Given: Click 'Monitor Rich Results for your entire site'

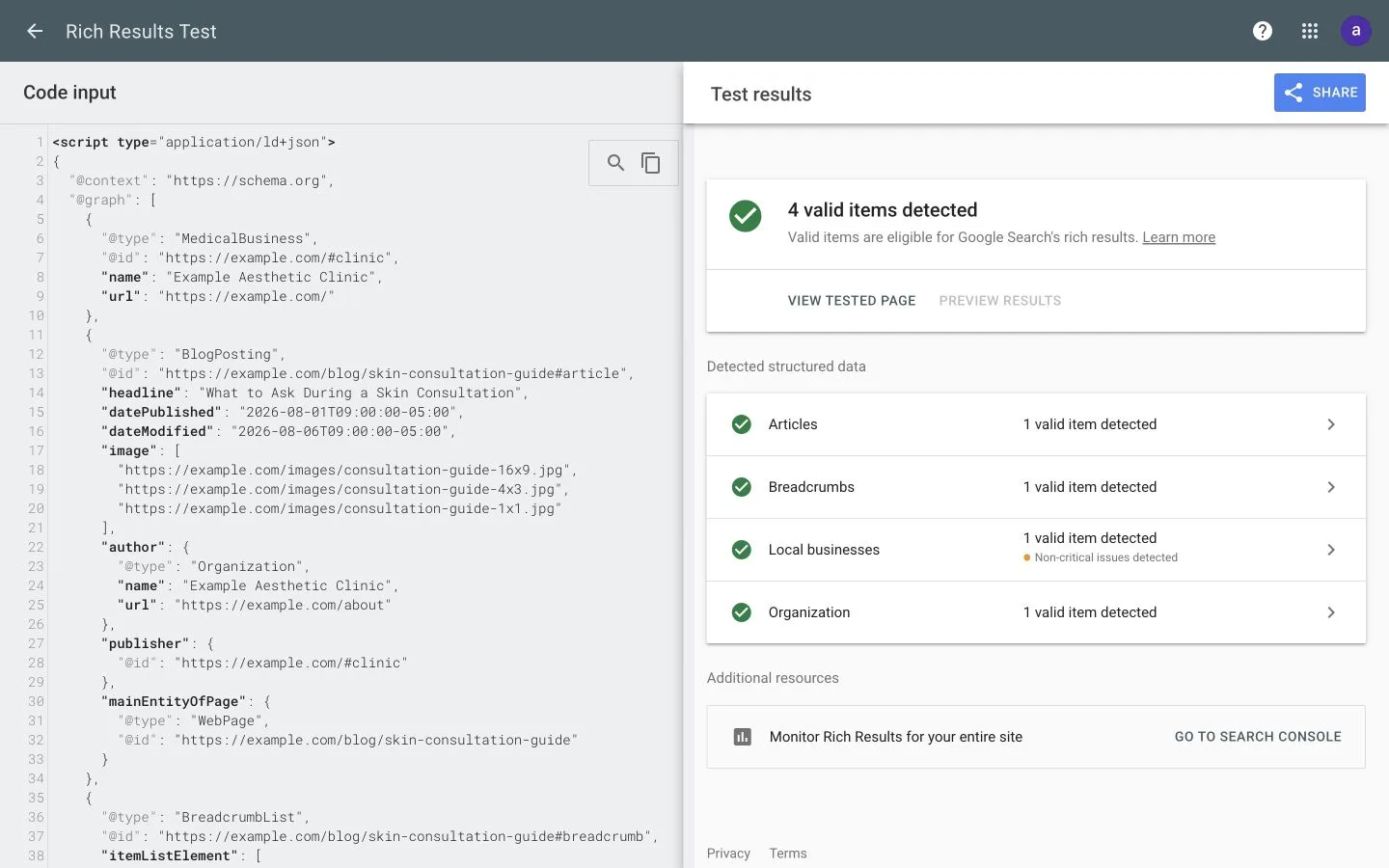Looking at the screenshot, I should click(x=896, y=737).
